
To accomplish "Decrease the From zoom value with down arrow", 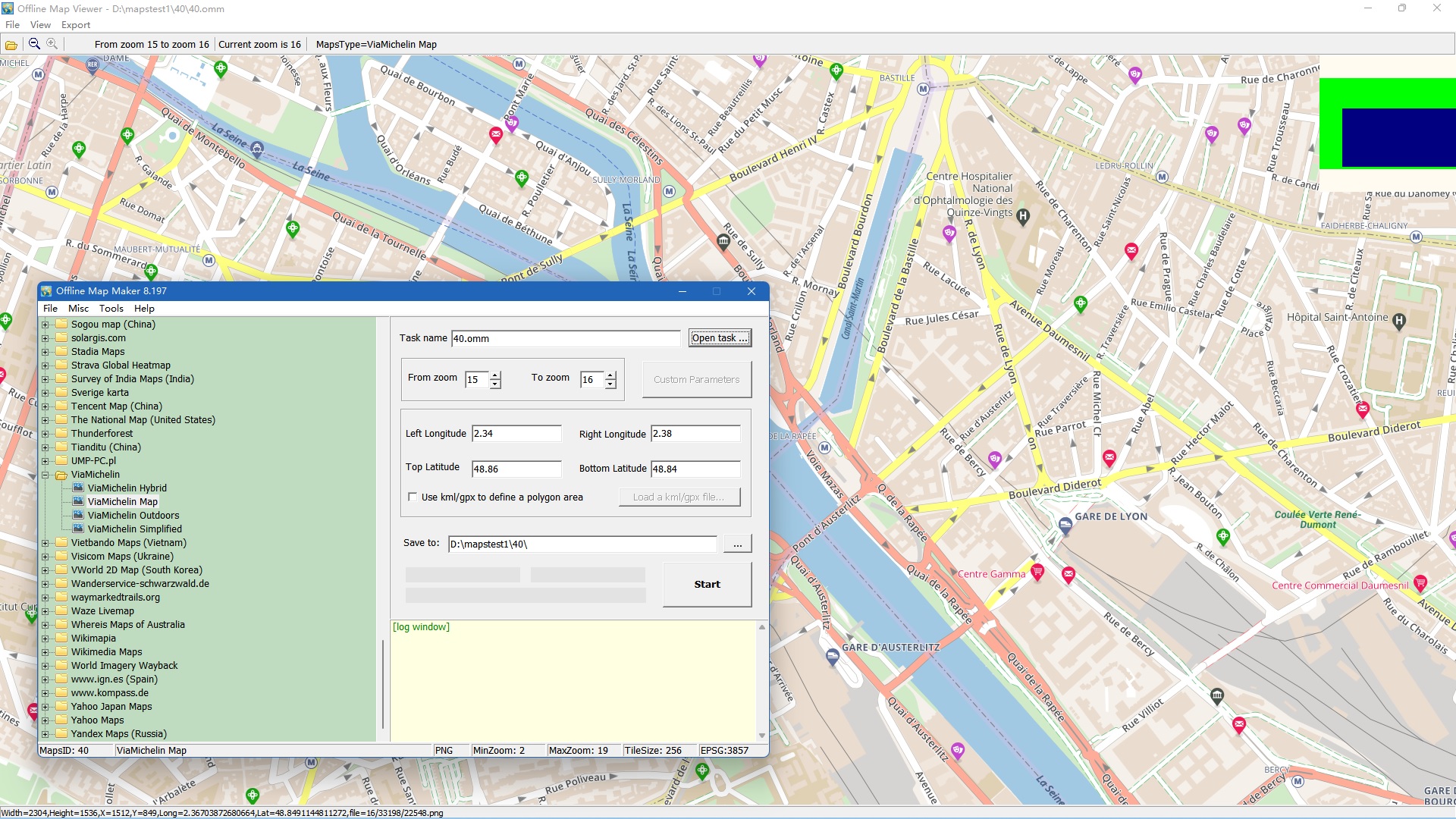I will [x=495, y=384].
